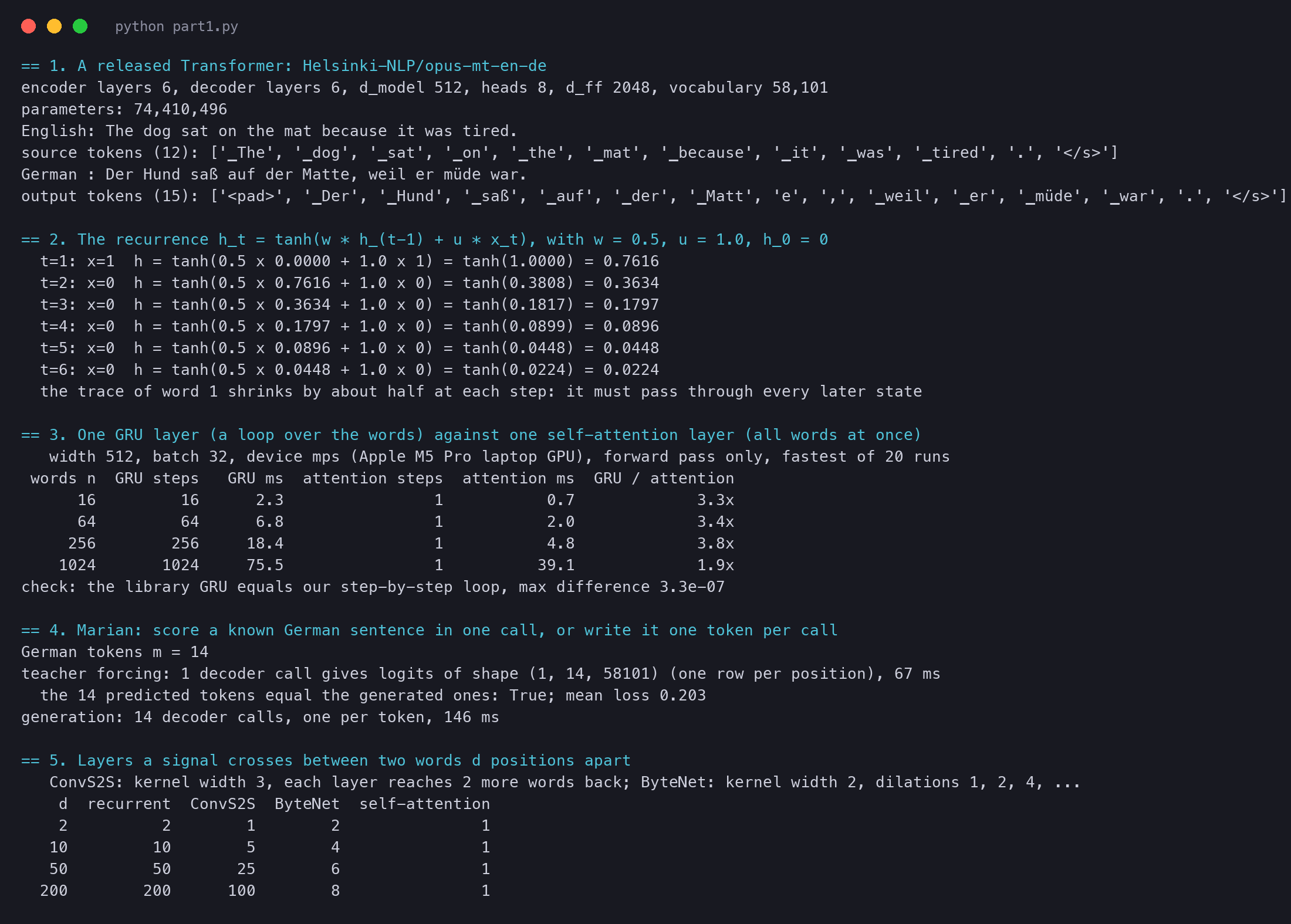The image size is (1291, 924).
Task: Click section 2 recurrence heading
Action: 425,239
